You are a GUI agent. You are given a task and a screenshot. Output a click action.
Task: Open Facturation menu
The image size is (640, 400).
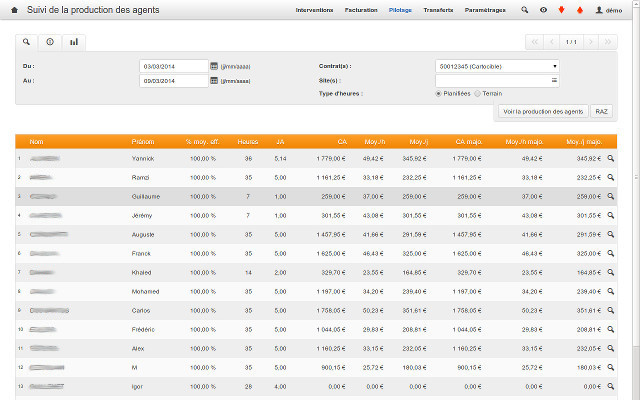(x=361, y=10)
